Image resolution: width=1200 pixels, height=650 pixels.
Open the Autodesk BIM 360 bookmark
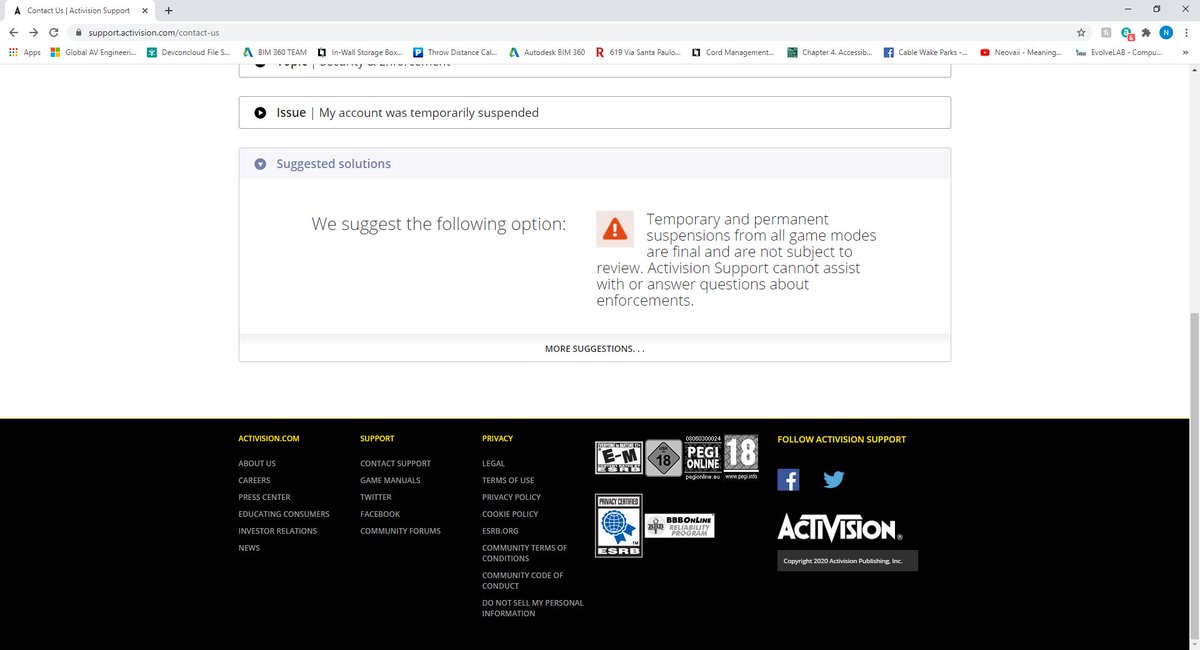547,52
